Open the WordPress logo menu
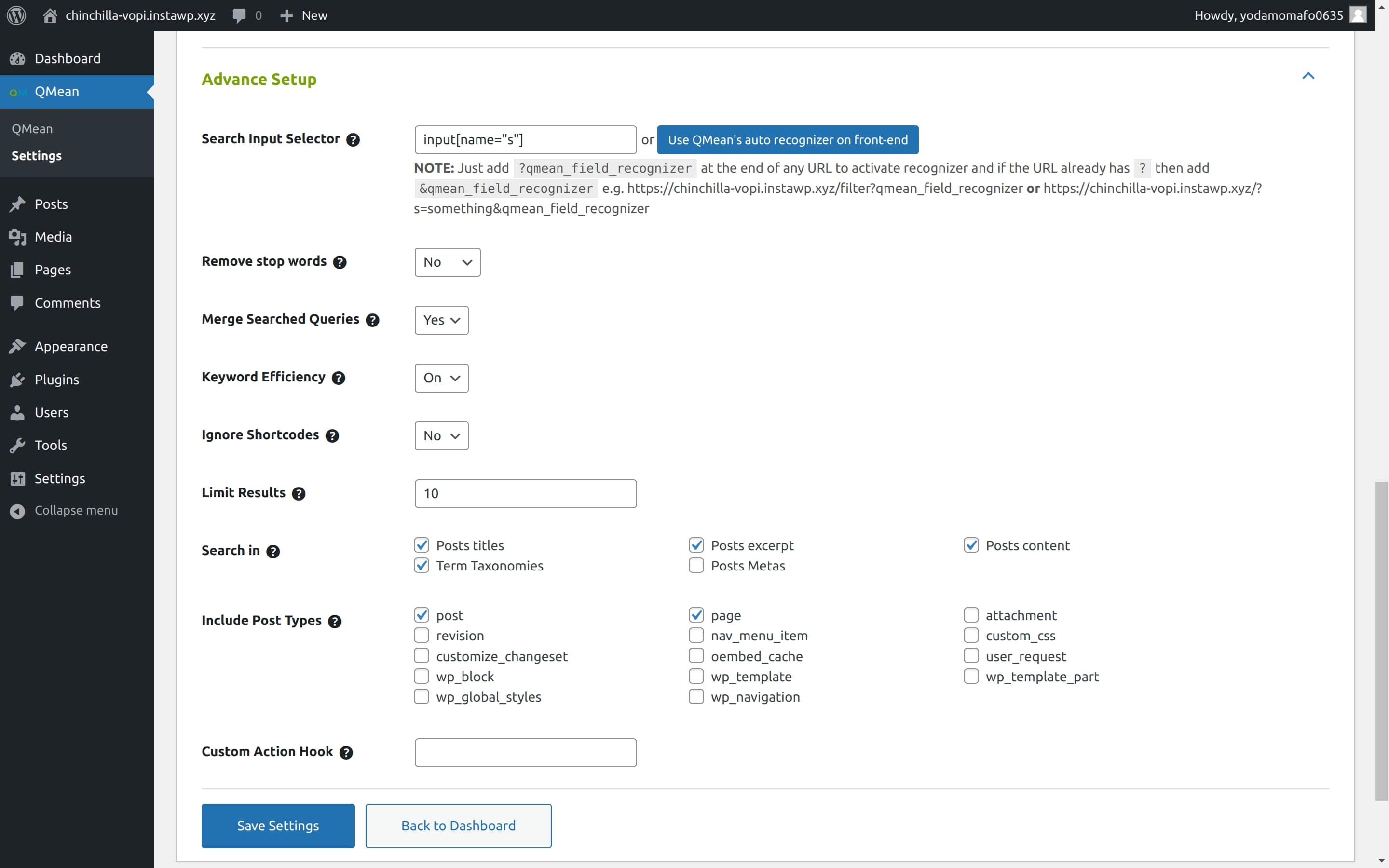This screenshot has width=1389, height=868. pyautogui.click(x=16, y=15)
